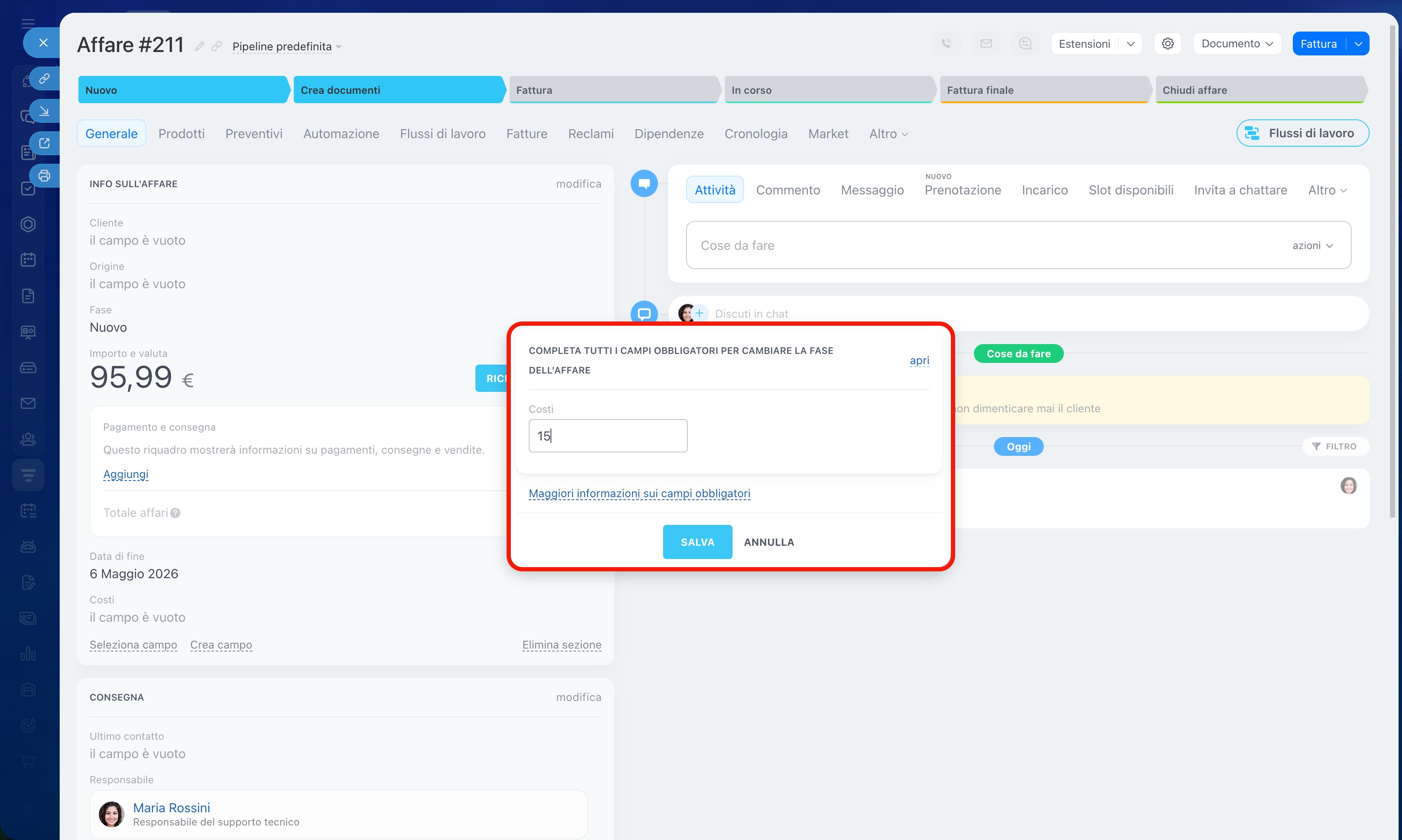Close the deal panel with X button
This screenshot has width=1402, height=840.
(43, 43)
